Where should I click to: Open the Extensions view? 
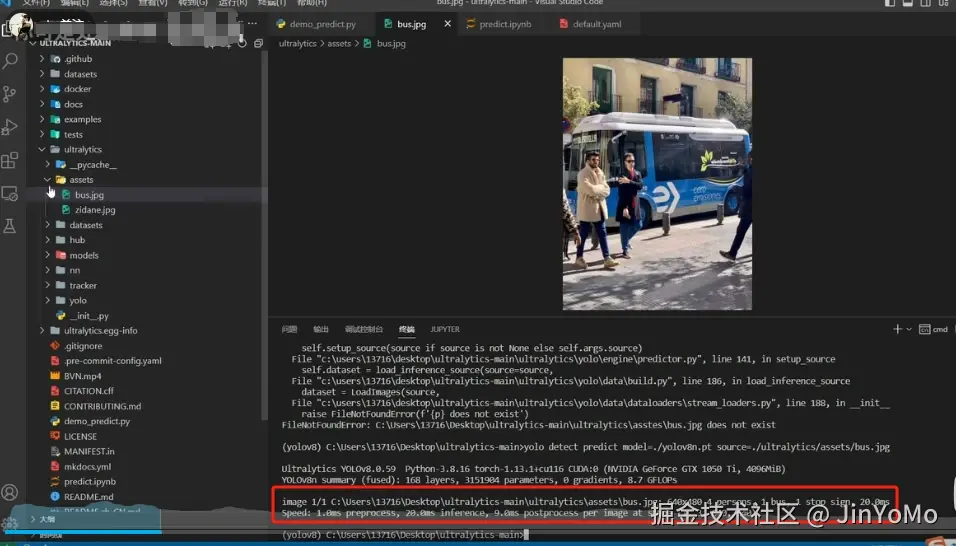[x=9, y=160]
